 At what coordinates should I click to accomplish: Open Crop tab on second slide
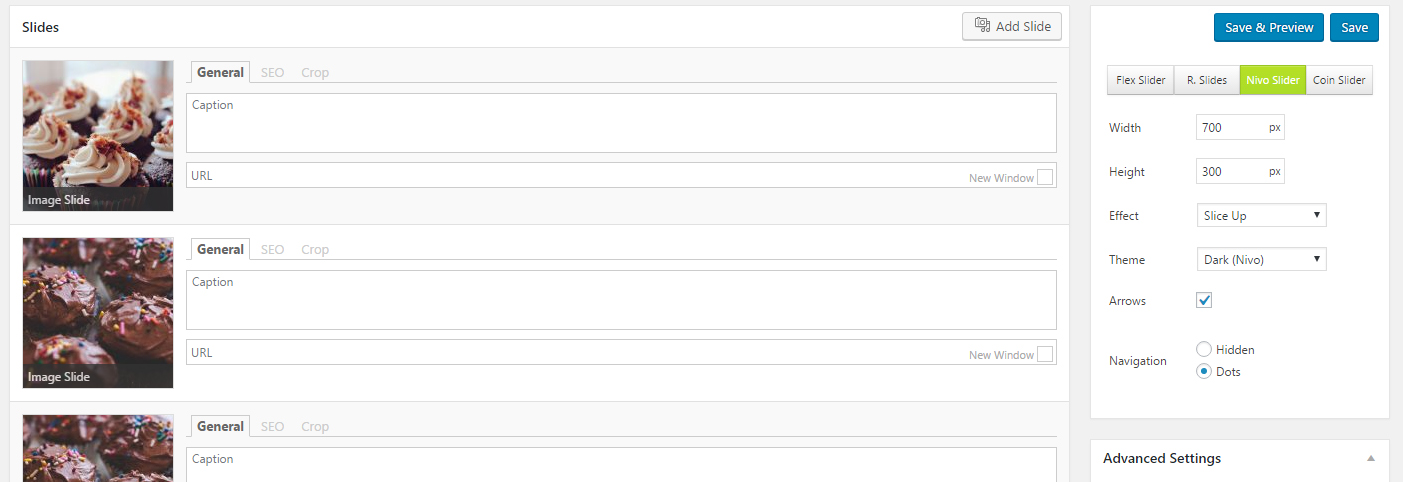point(315,249)
